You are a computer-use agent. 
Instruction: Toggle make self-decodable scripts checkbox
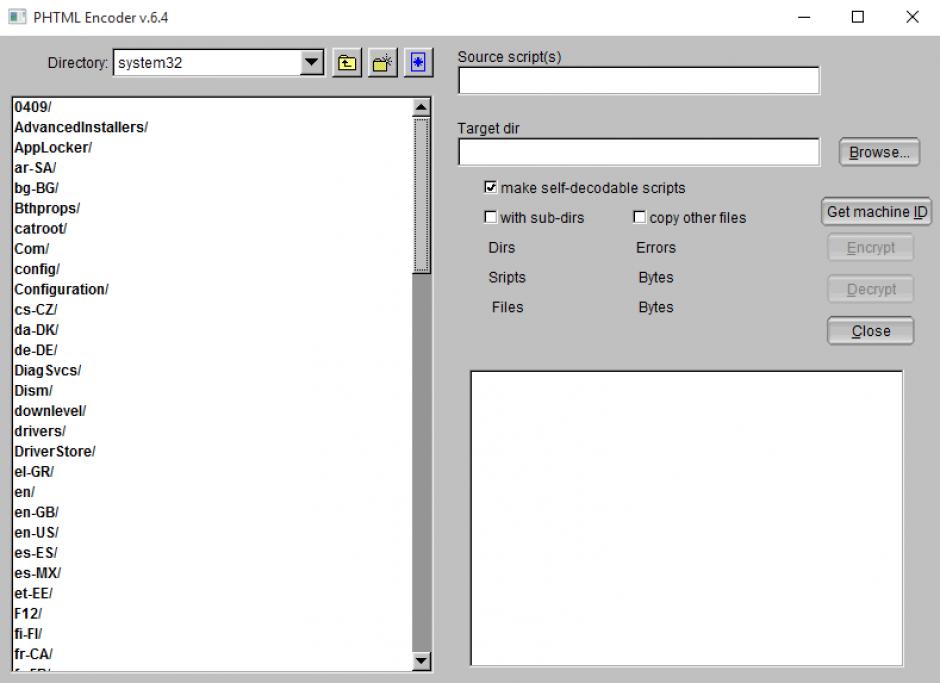491,187
